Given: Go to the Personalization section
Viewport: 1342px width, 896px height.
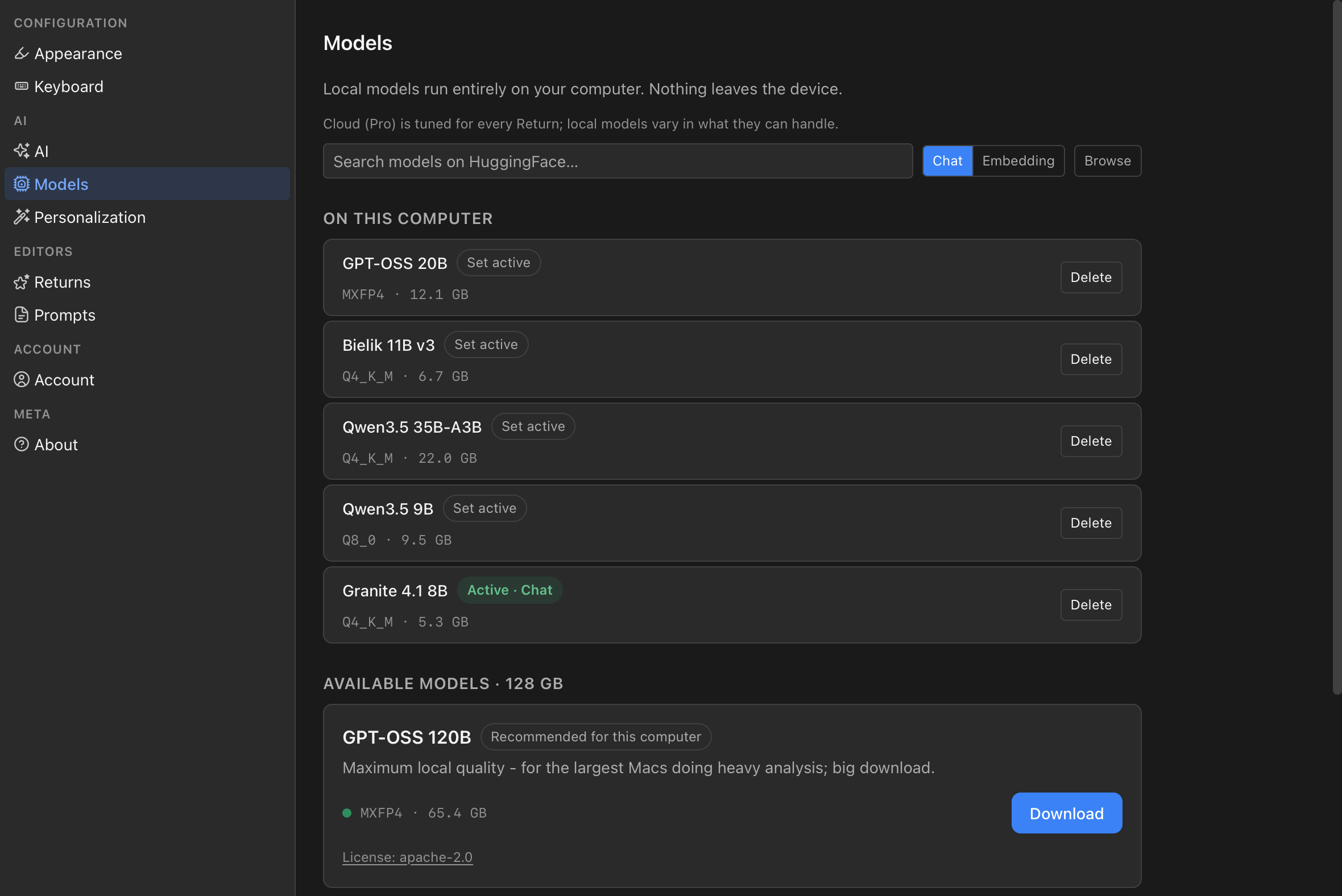Looking at the screenshot, I should (147, 217).
